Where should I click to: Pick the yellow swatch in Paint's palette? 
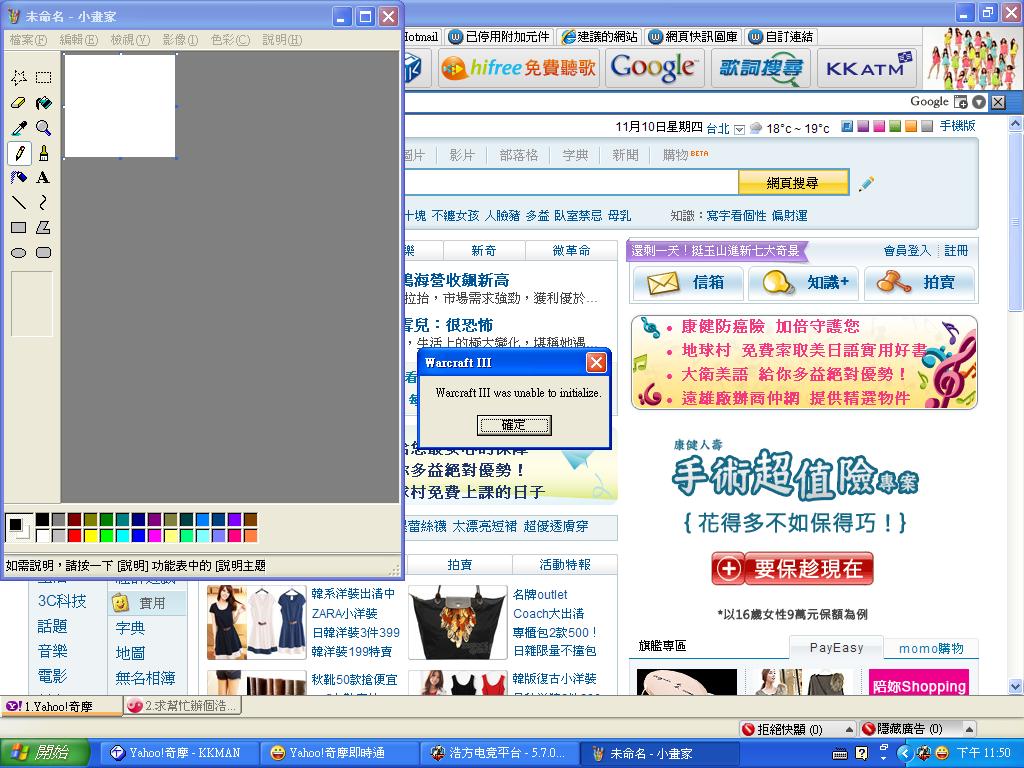(x=90, y=536)
